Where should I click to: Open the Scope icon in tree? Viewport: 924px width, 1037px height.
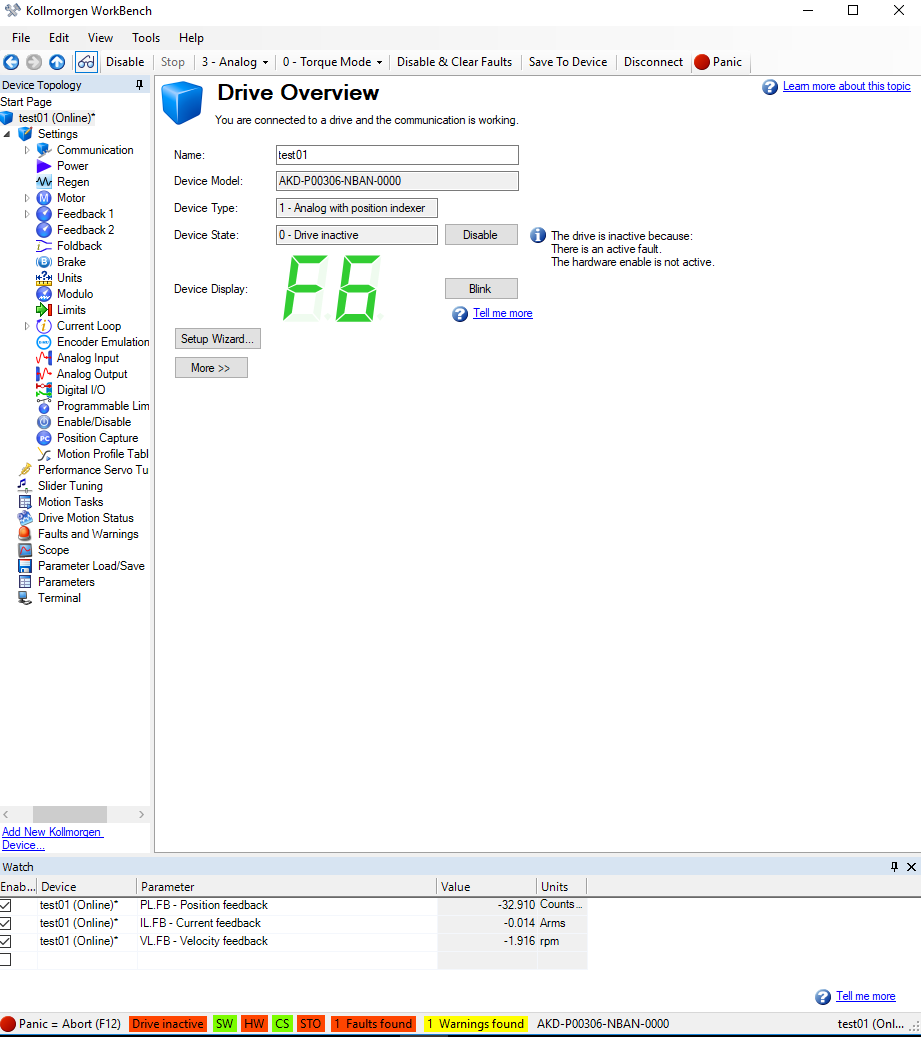click(25, 550)
